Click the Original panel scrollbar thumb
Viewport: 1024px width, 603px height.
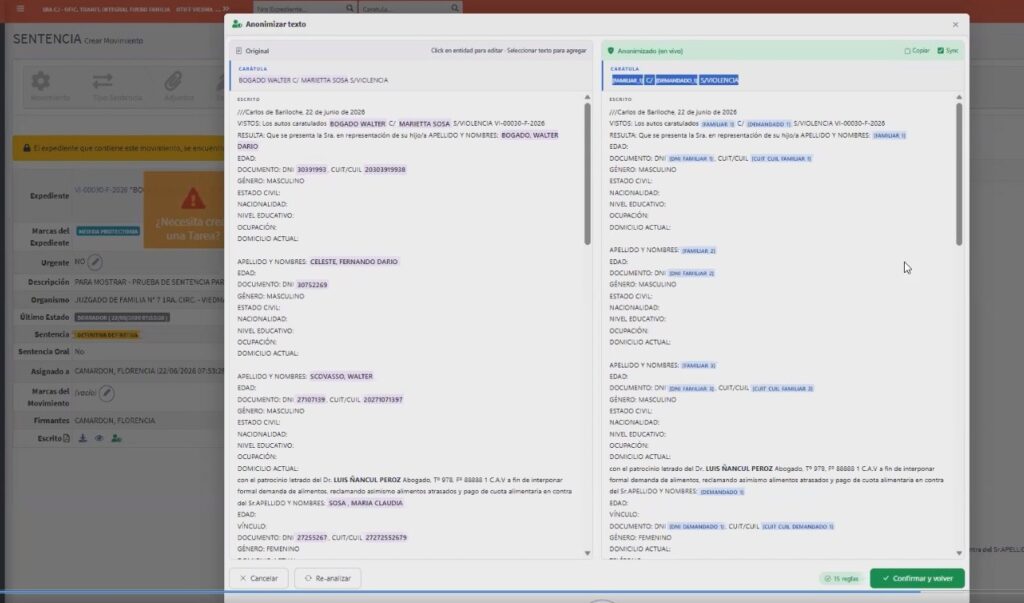(587, 173)
